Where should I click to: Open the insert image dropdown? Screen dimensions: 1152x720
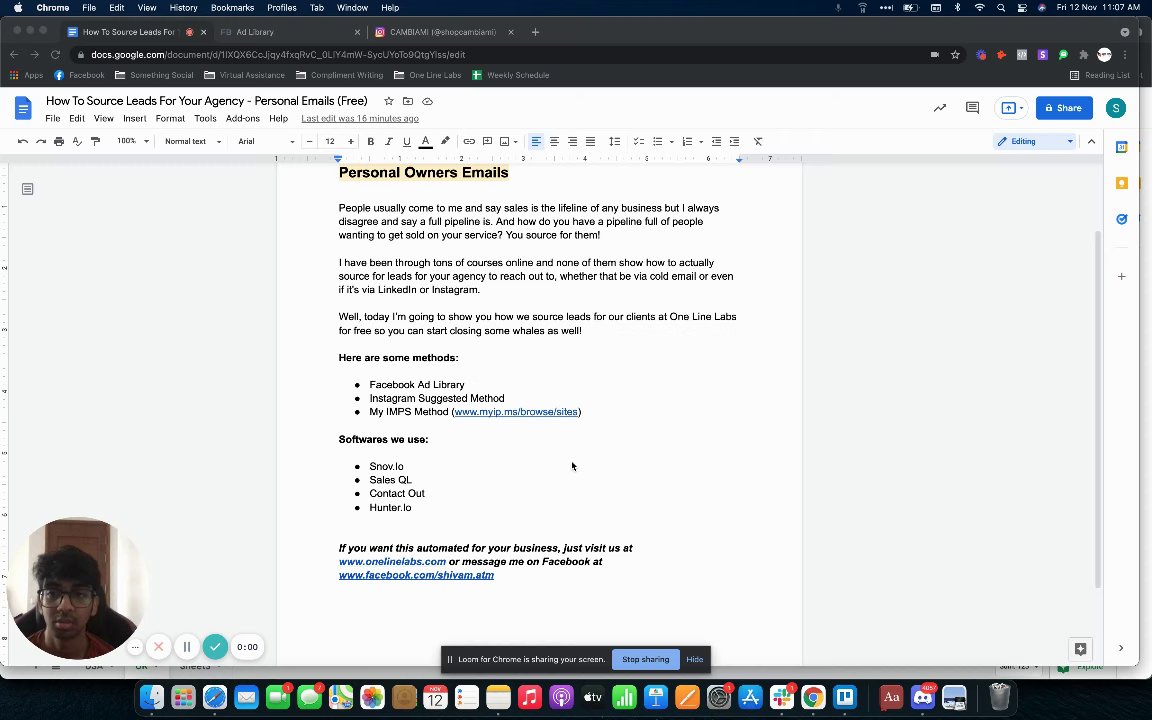pyautogui.click(x=508, y=141)
